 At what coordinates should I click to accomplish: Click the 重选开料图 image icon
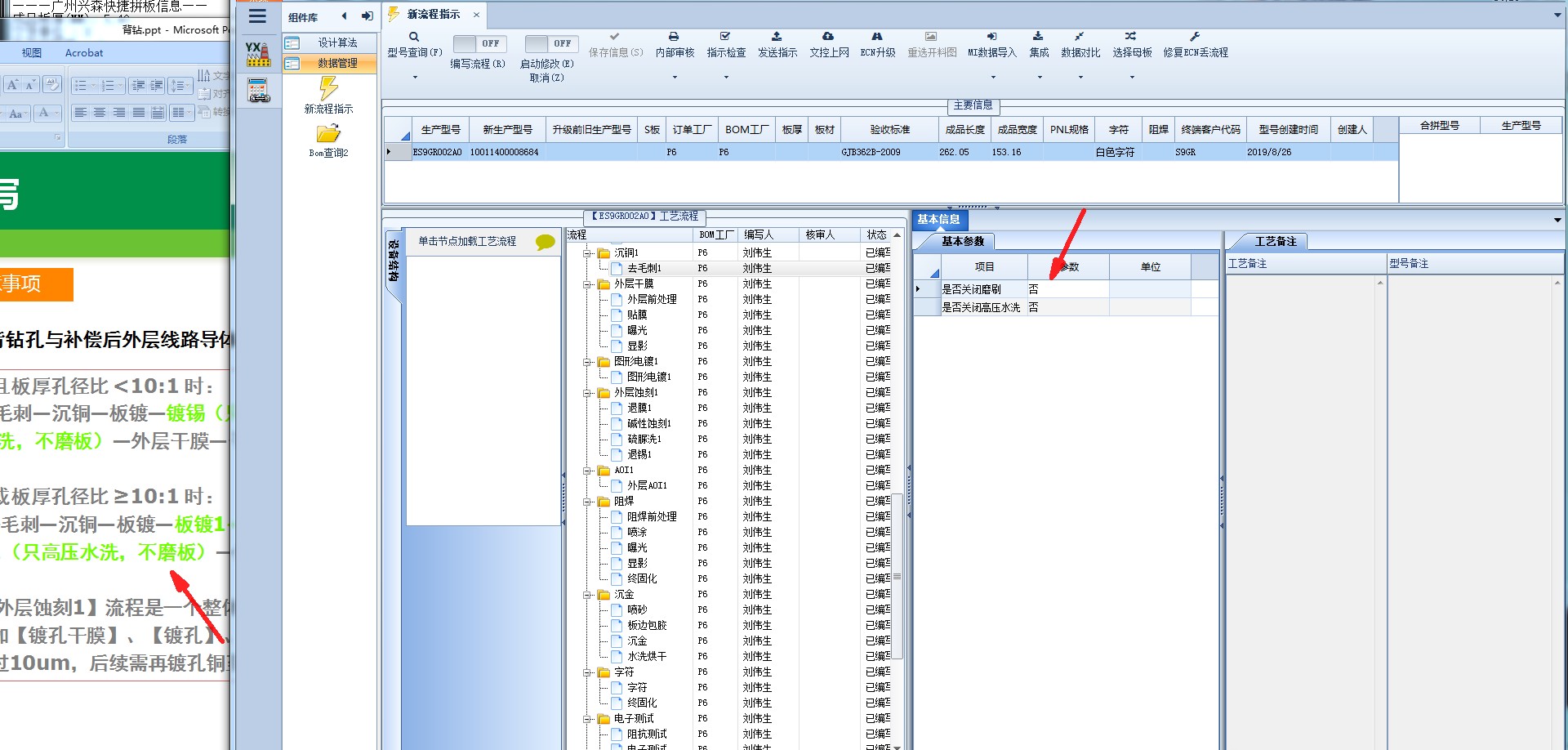(x=931, y=37)
